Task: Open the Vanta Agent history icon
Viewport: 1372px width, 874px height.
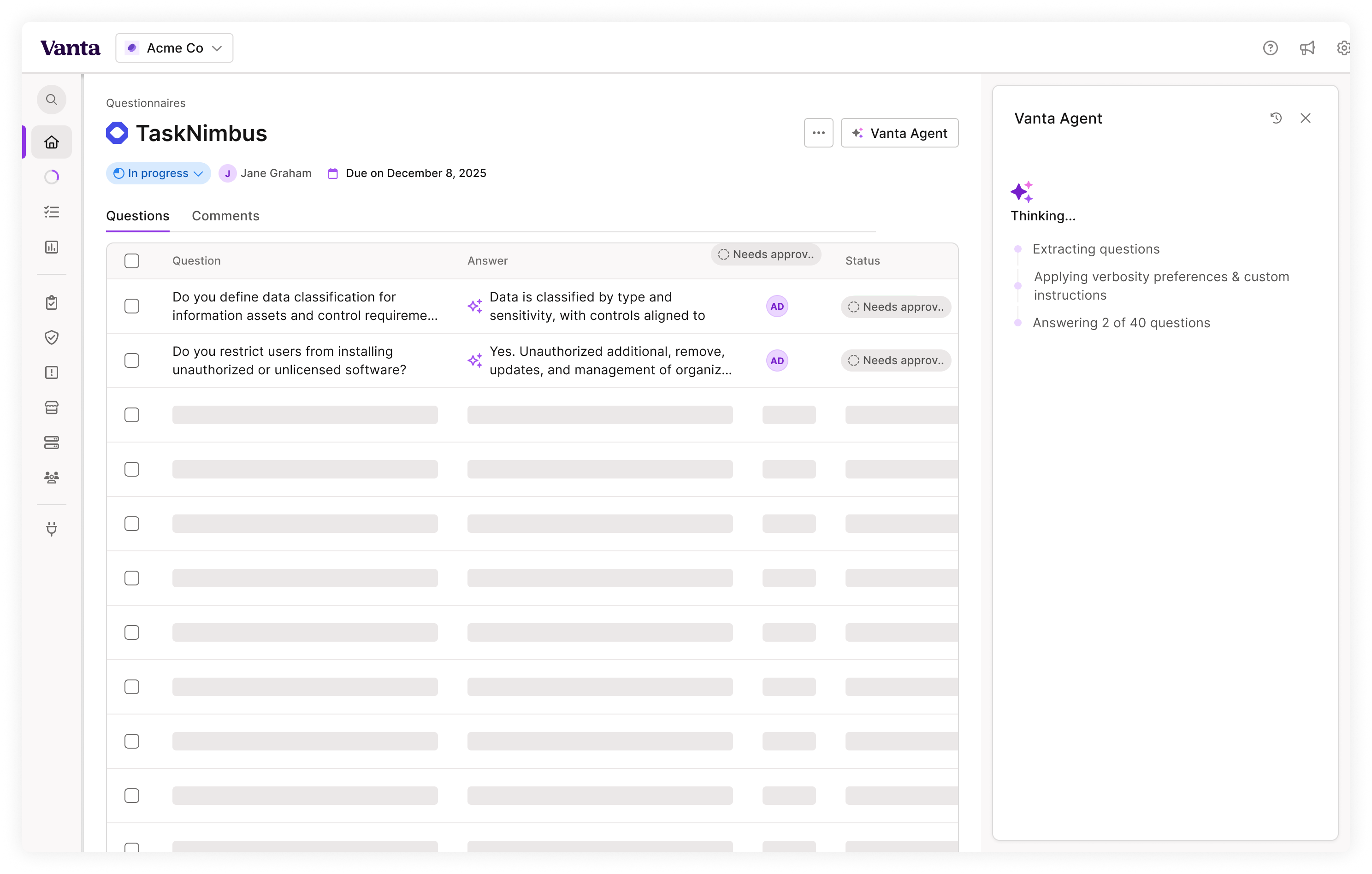Action: coord(1276,118)
